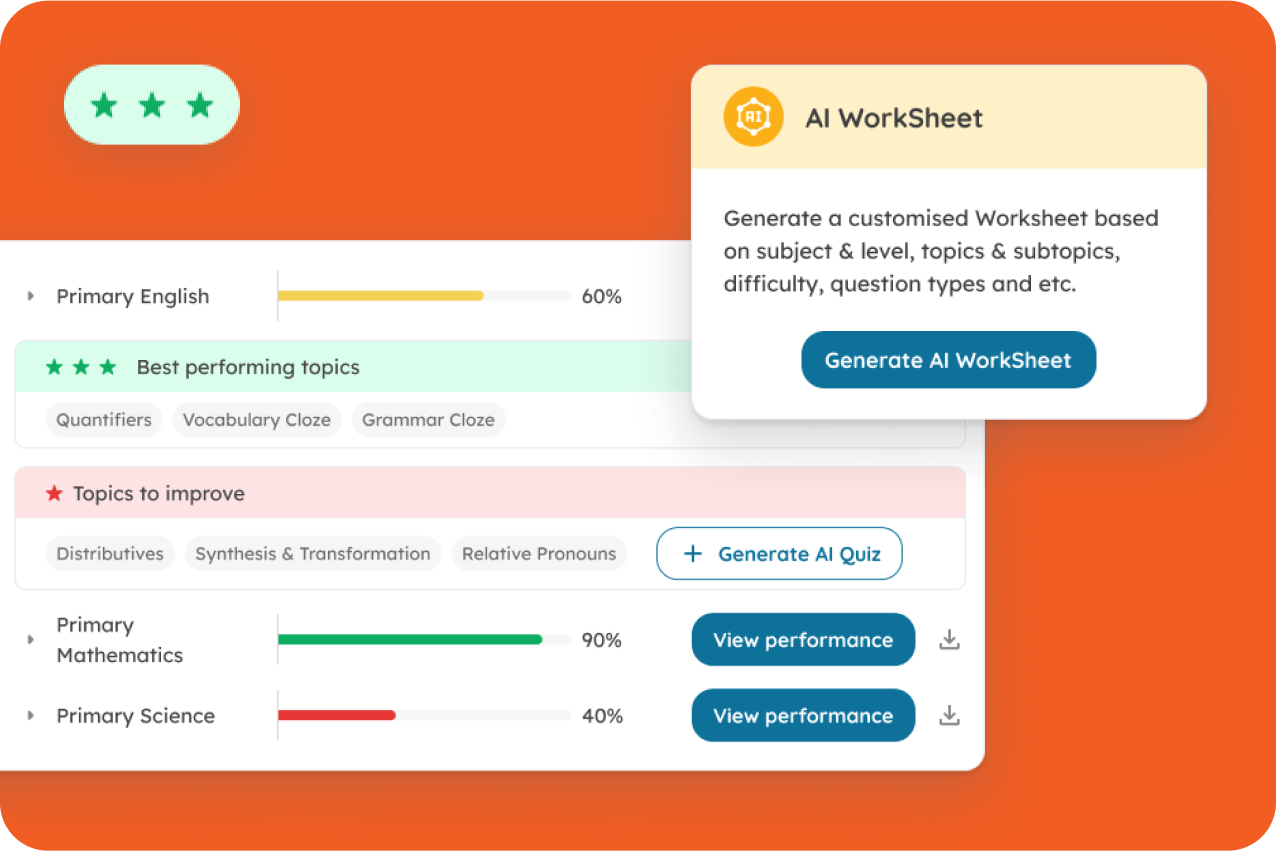Click the Primary English 60% progress bar
This screenshot has width=1276, height=851.
tap(424, 296)
